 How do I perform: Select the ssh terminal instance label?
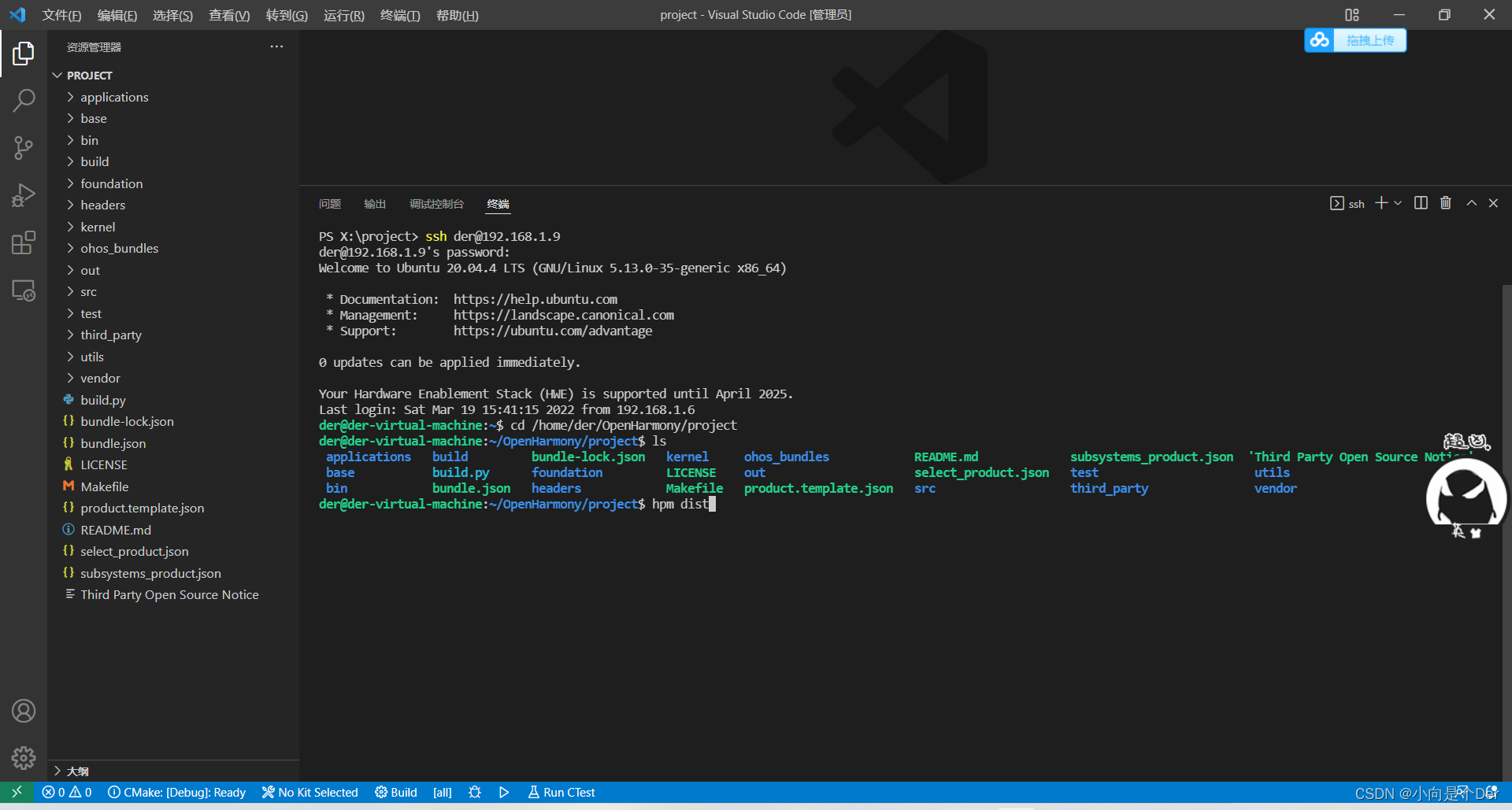pos(1347,203)
